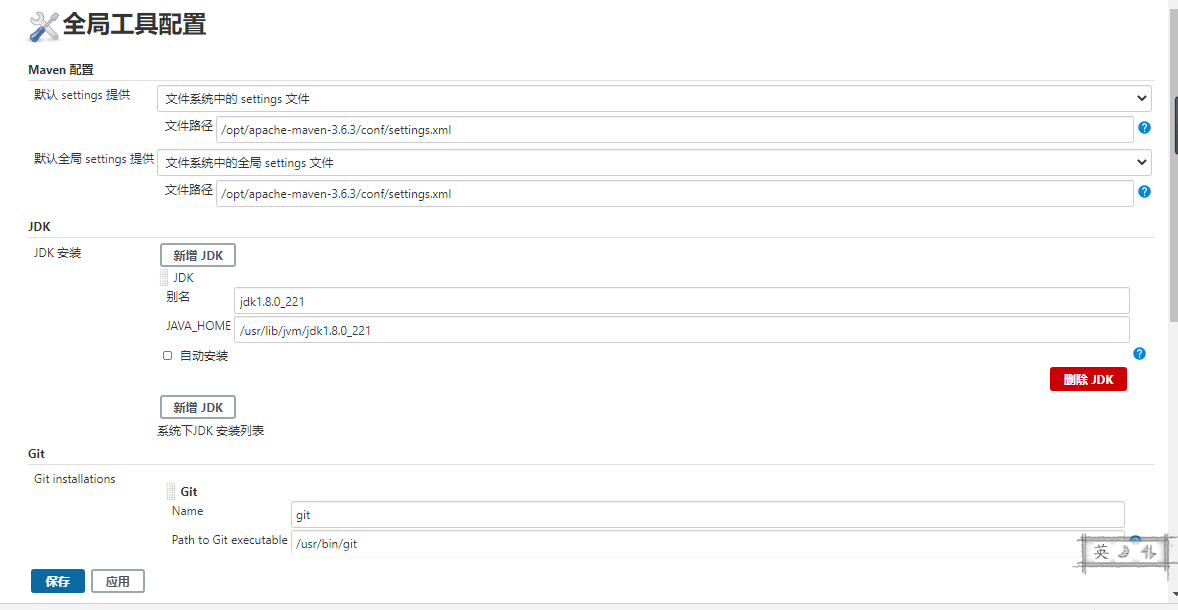Click the Git Name input field

(707, 515)
